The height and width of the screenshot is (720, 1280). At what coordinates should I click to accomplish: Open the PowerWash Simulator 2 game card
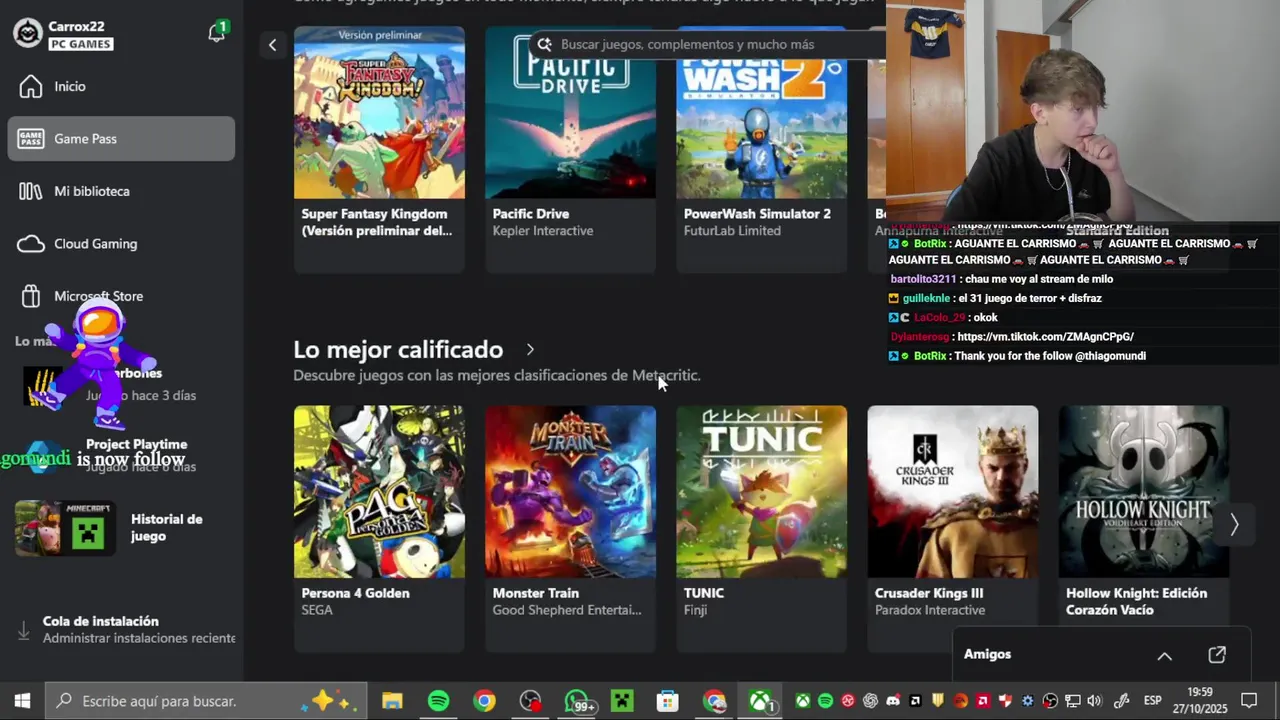point(761,149)
